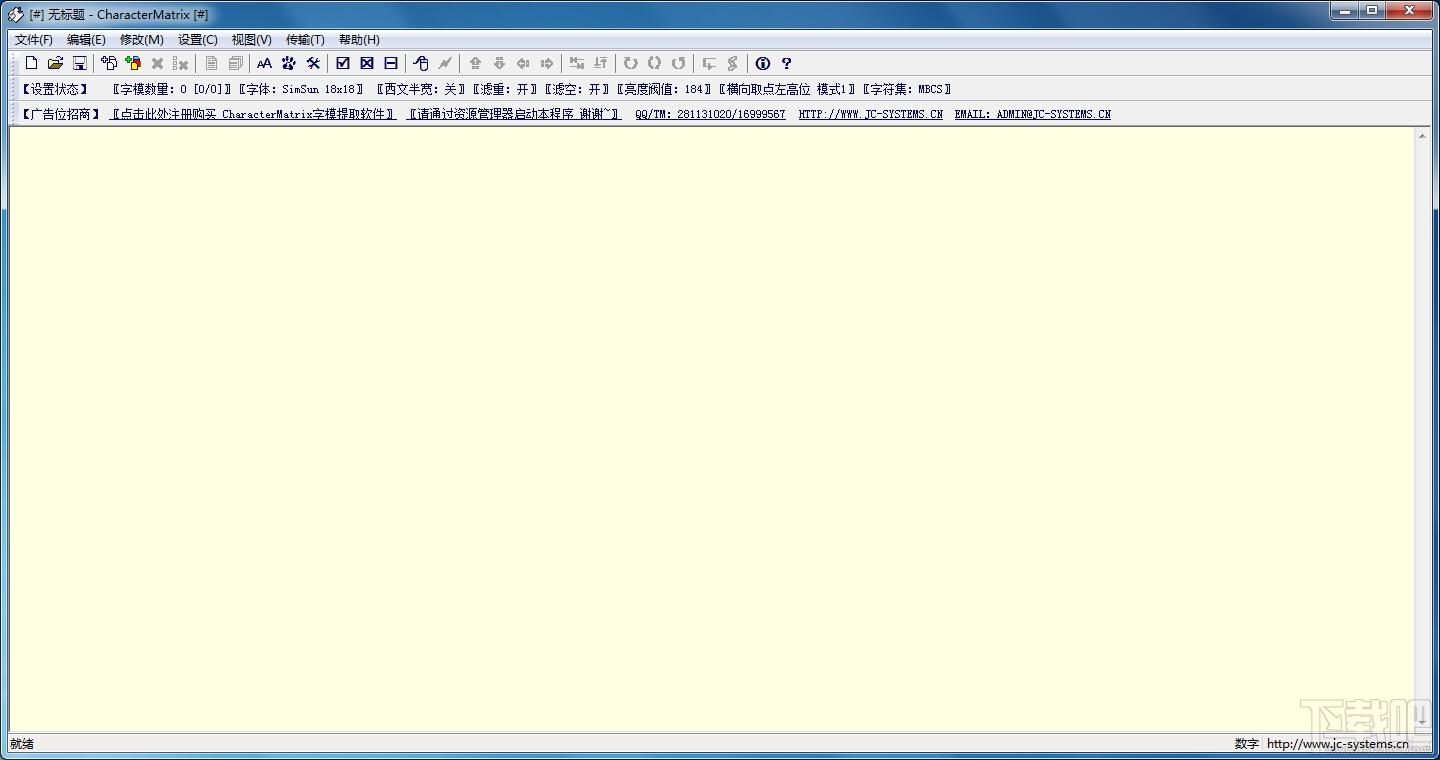The height and width of the screenshot is (760, 1440).
Task: Click the grayed move down arrow icon
Action: pyautogui.click(x=499, y=63)
